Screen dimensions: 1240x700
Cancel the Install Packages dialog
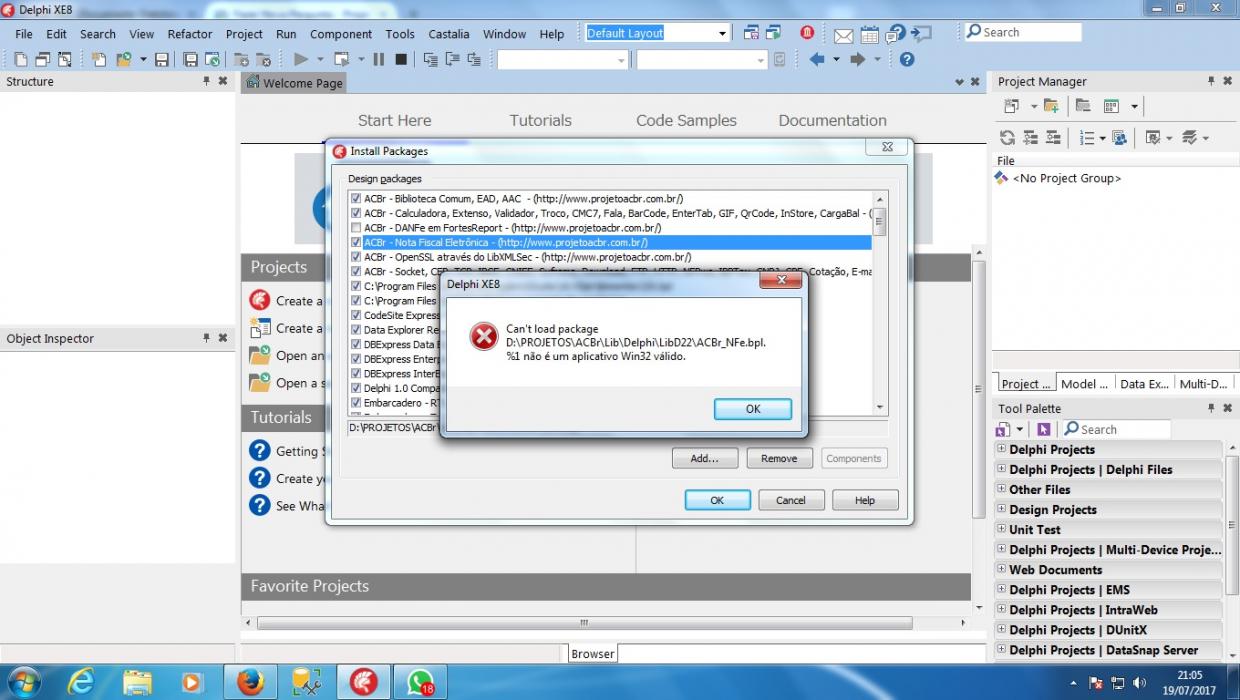pos(790,500)
